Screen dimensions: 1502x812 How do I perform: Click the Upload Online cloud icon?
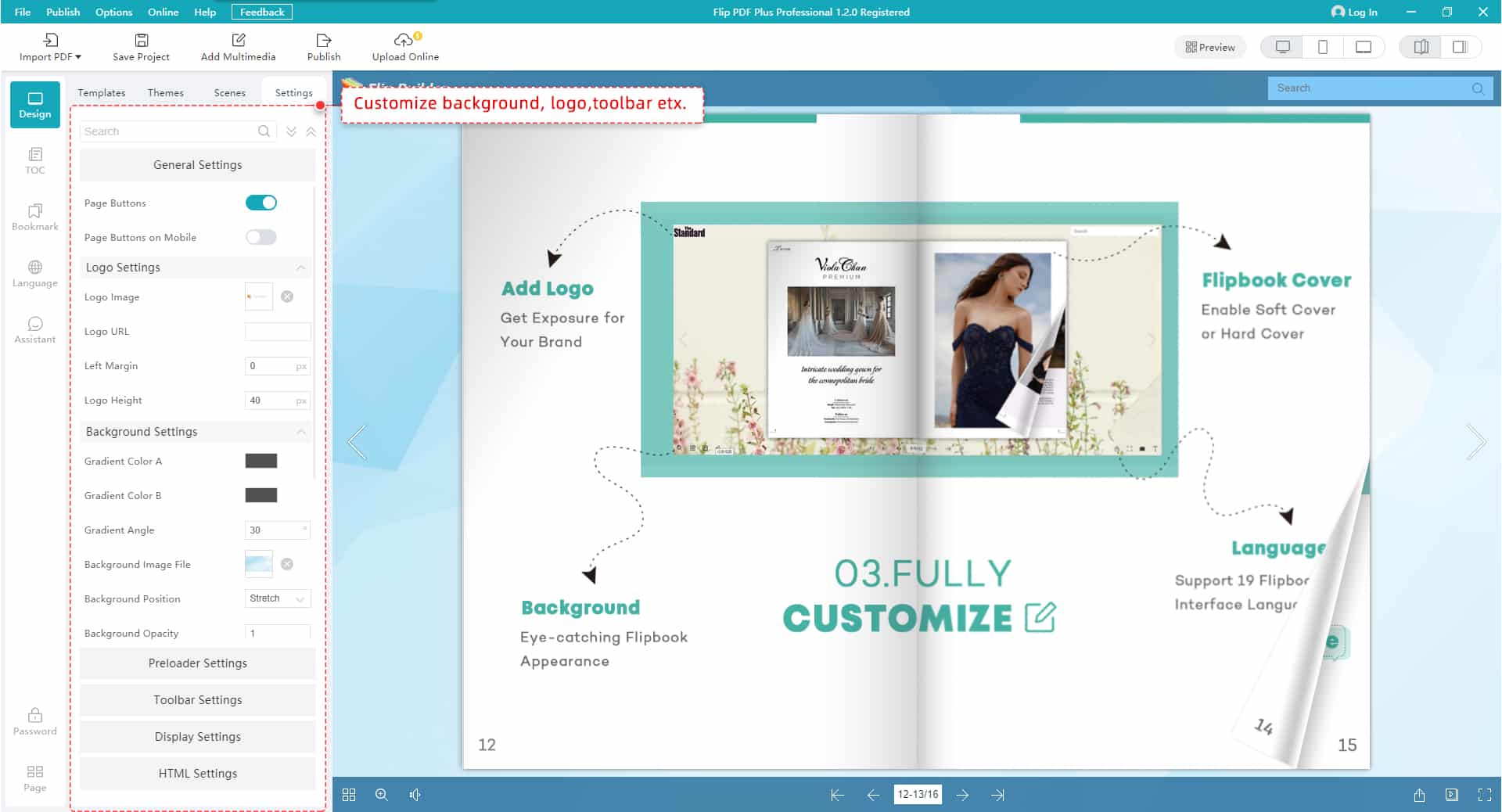(x=404, y=41)
